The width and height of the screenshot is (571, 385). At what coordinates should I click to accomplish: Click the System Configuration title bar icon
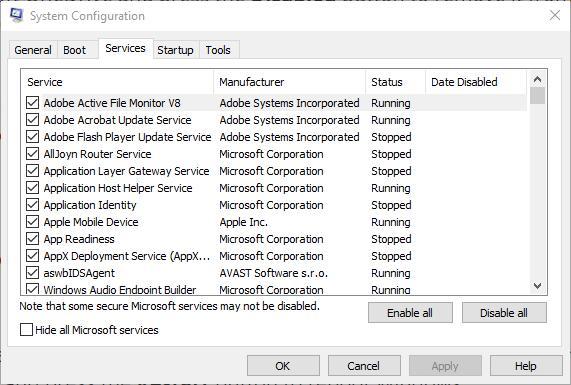coord(16,15)
